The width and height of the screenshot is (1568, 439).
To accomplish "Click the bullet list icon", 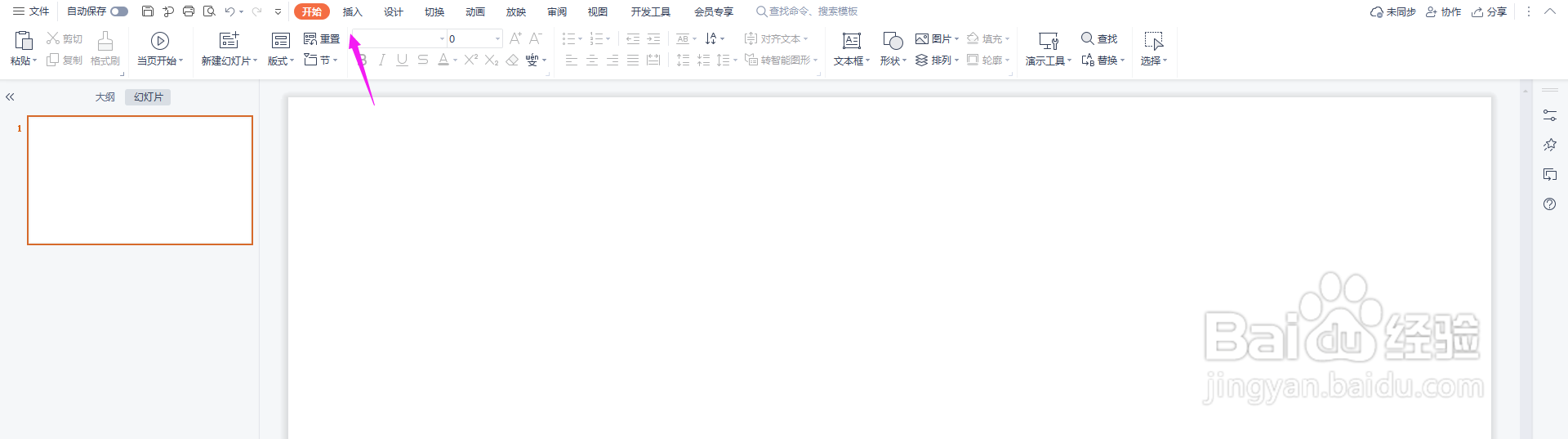I will (x=568, y=38).
